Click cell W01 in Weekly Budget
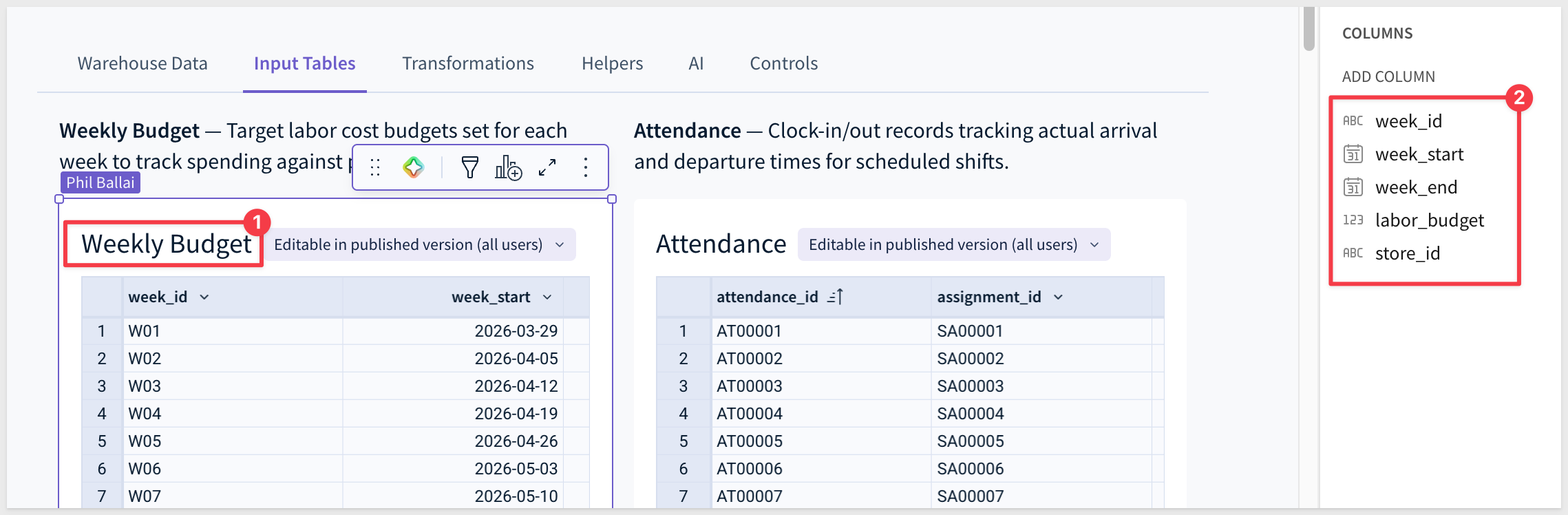This screenshot has height=515, width=1568. pos(233,331)
